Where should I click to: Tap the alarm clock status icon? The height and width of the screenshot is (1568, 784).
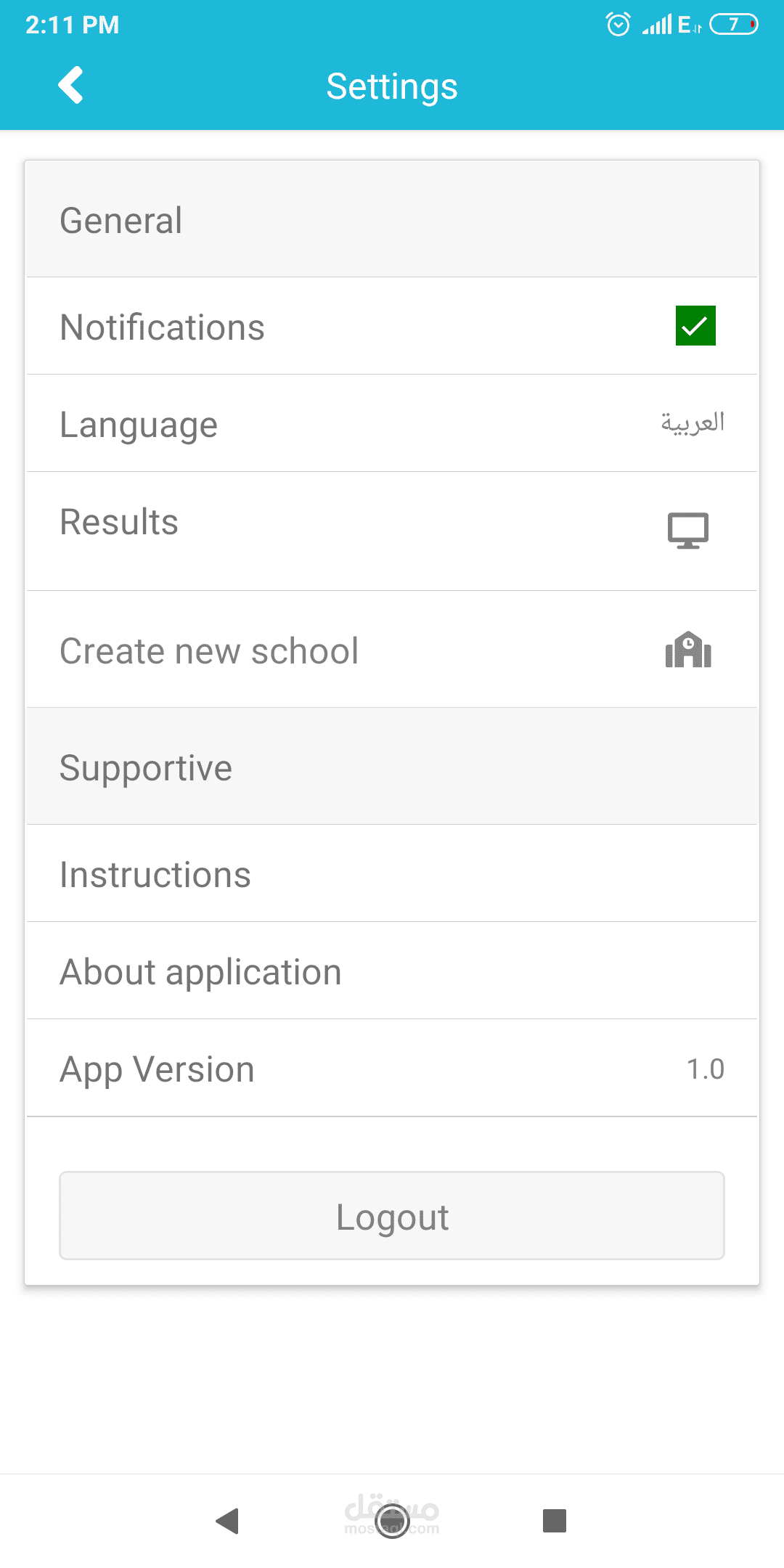[618, 25]
